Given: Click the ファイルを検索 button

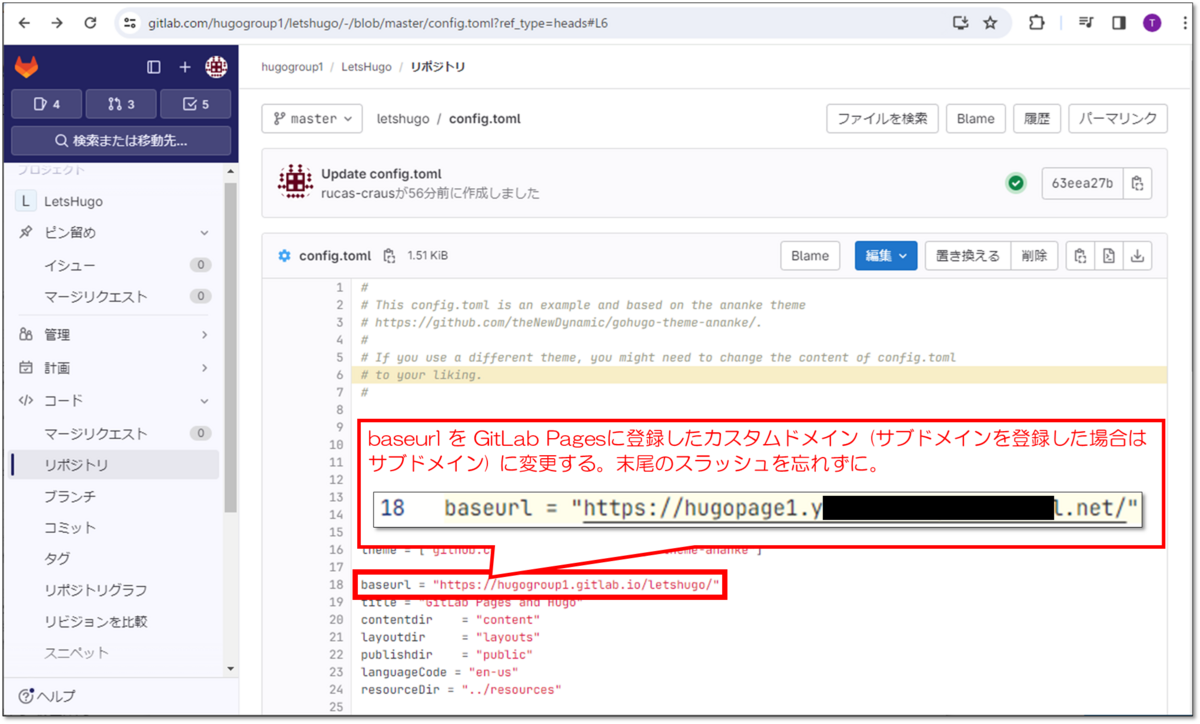Looking at the screenshot, I should [x=882, y=118].
